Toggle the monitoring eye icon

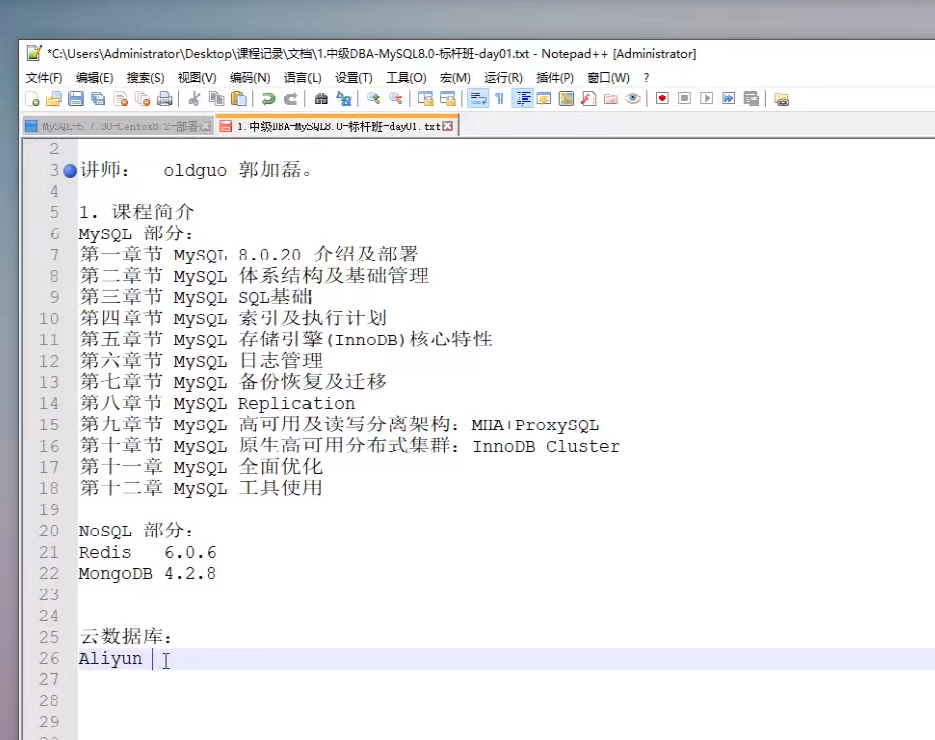pos(633,99)
